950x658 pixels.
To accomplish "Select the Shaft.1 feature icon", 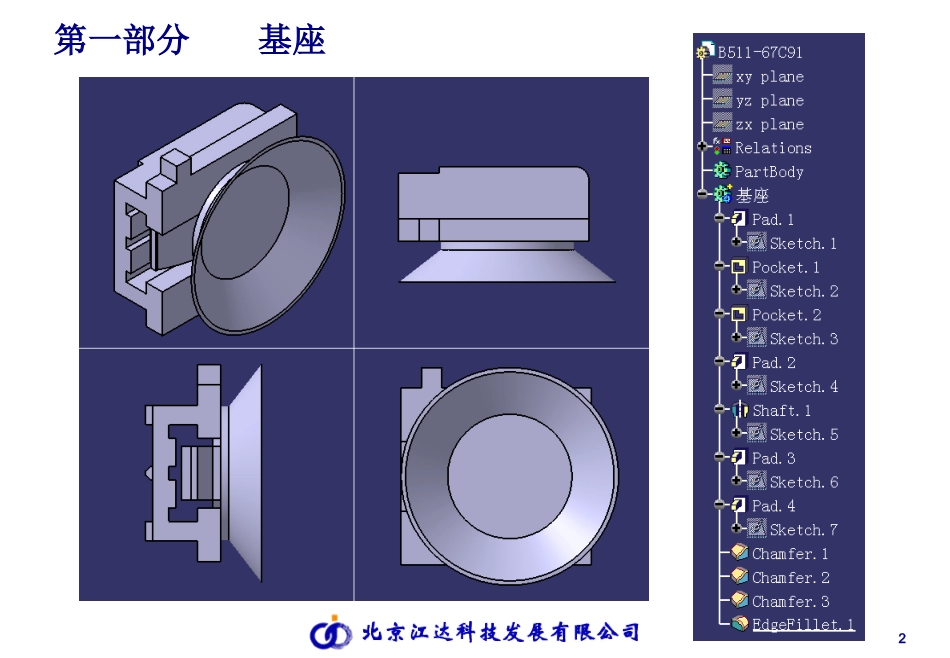I will 740,410.
